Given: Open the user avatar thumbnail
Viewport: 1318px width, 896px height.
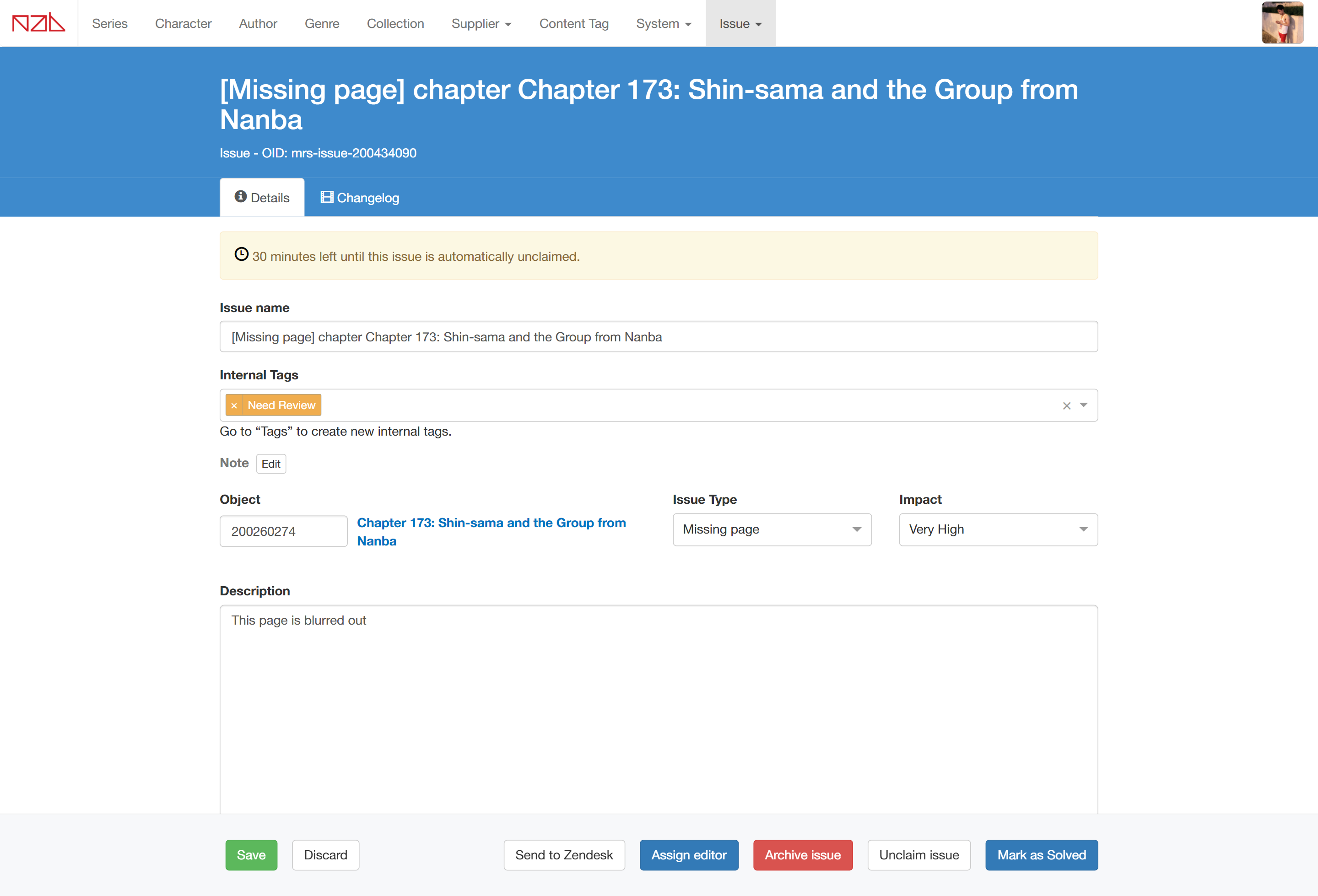Looking at the screenshot, I should pos(1282,23).
